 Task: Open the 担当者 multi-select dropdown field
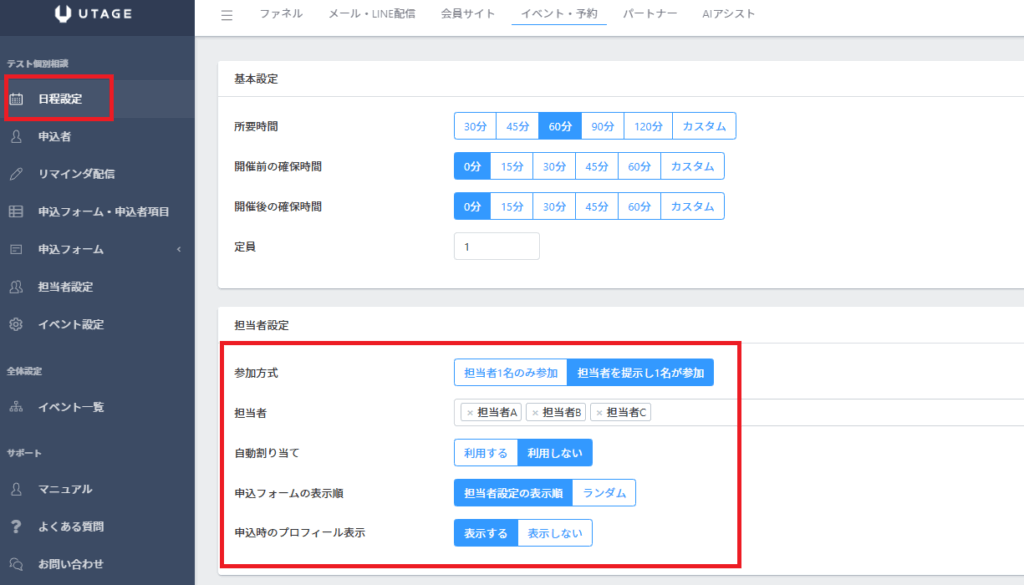pyautogui.click(x=830, y=412)
